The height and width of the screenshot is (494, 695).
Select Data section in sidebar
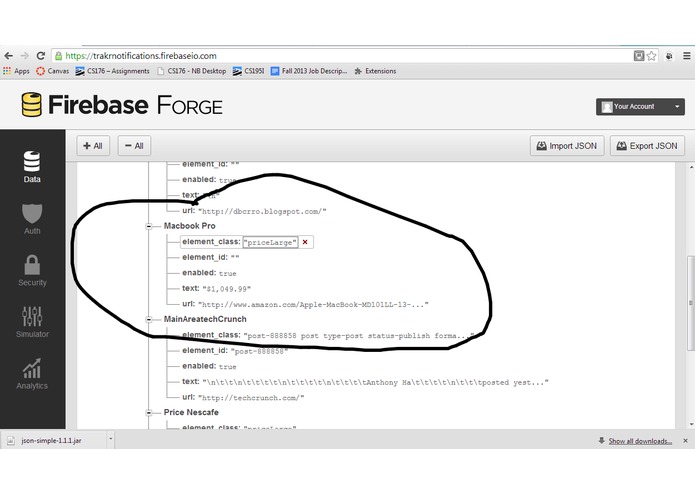pos(32,167)
